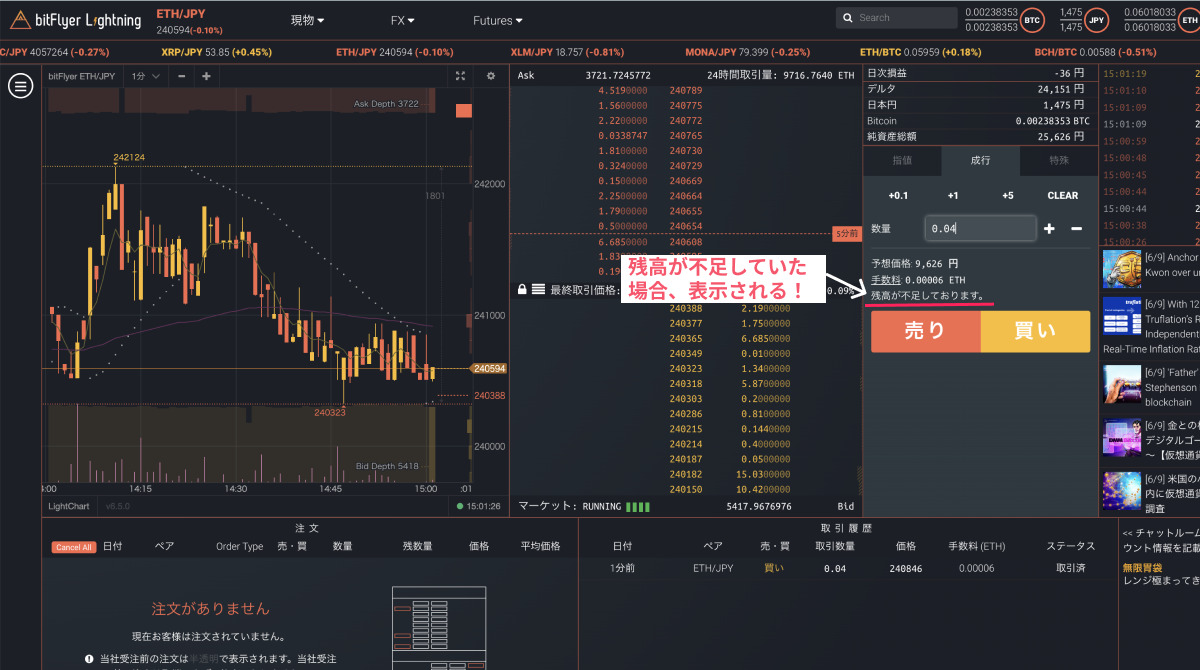This screenshot has width=1200, height=670.
Task: Click the 240594 current price label
Action: [x=490, y=369]
